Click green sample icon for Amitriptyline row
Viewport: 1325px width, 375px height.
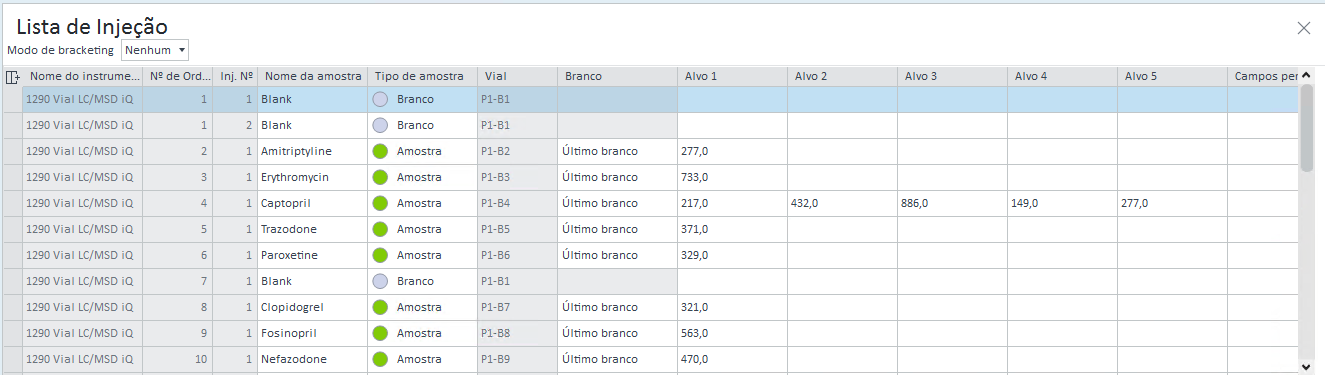tap(380, 151)
